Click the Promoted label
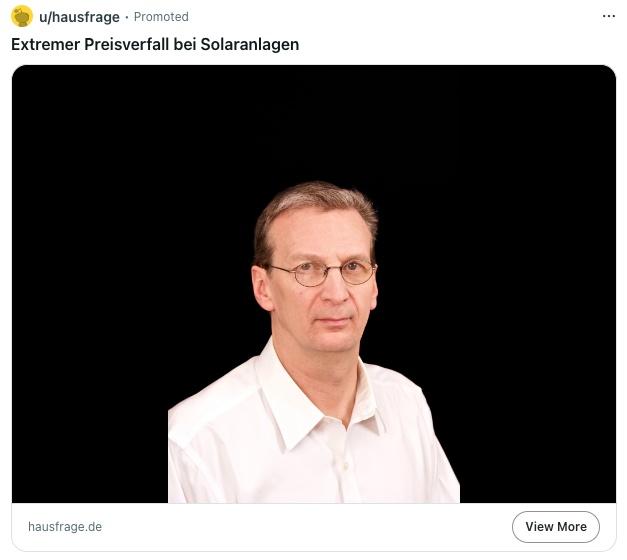 pyautogui.click(x=161, y=17)
